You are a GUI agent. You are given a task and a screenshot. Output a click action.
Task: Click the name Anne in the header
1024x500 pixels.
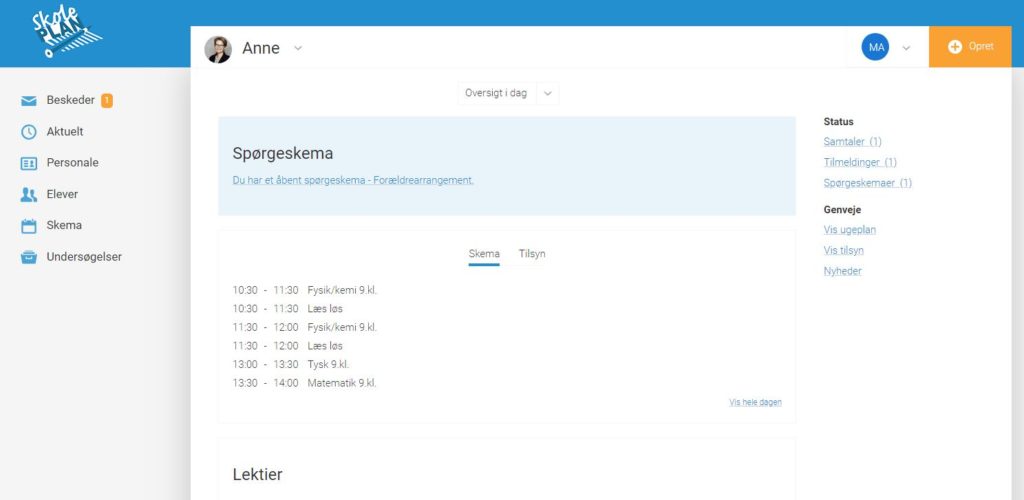click(261, 48)
